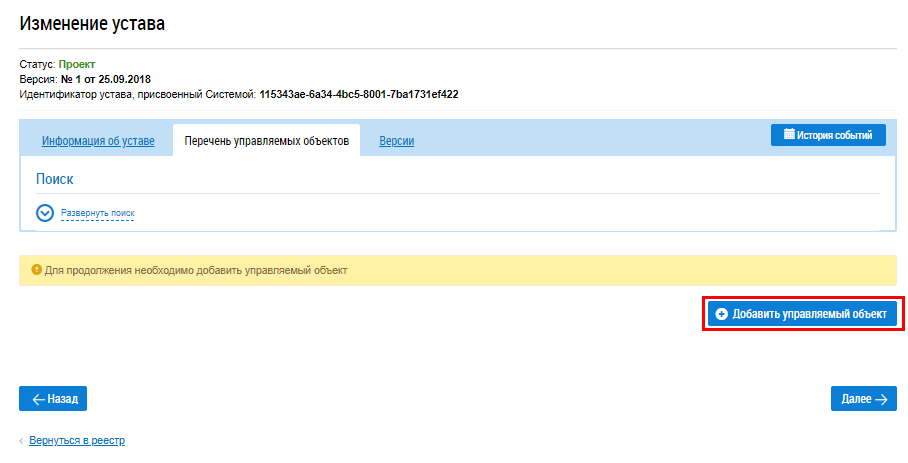The height and width of the screenshot is (463, 908).
Task: Proceed with the Далее button
Action: 863,399
